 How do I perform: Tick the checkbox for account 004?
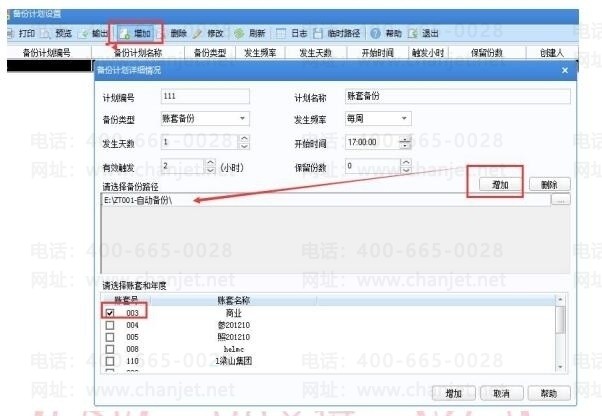[x=110, y=325]
